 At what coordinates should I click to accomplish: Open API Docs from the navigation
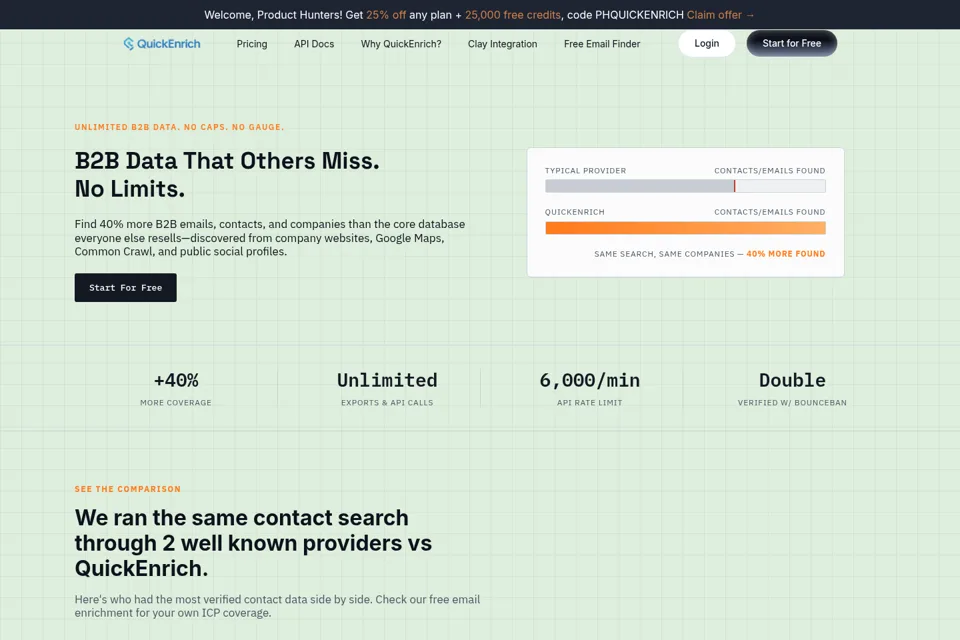pyautogui.click(x=314, y=44)
